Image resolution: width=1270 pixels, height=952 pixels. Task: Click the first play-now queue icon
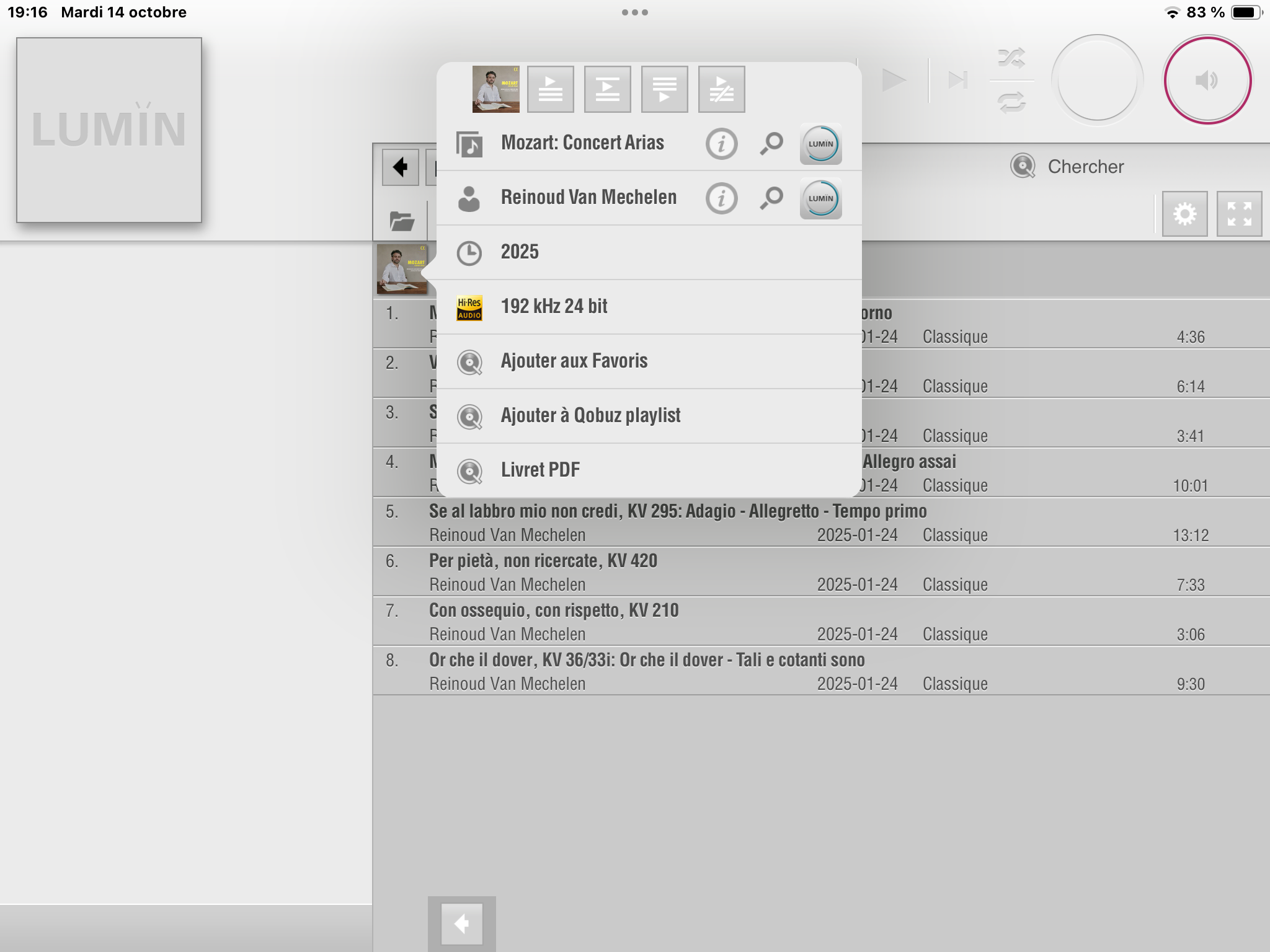coord(550,89)
